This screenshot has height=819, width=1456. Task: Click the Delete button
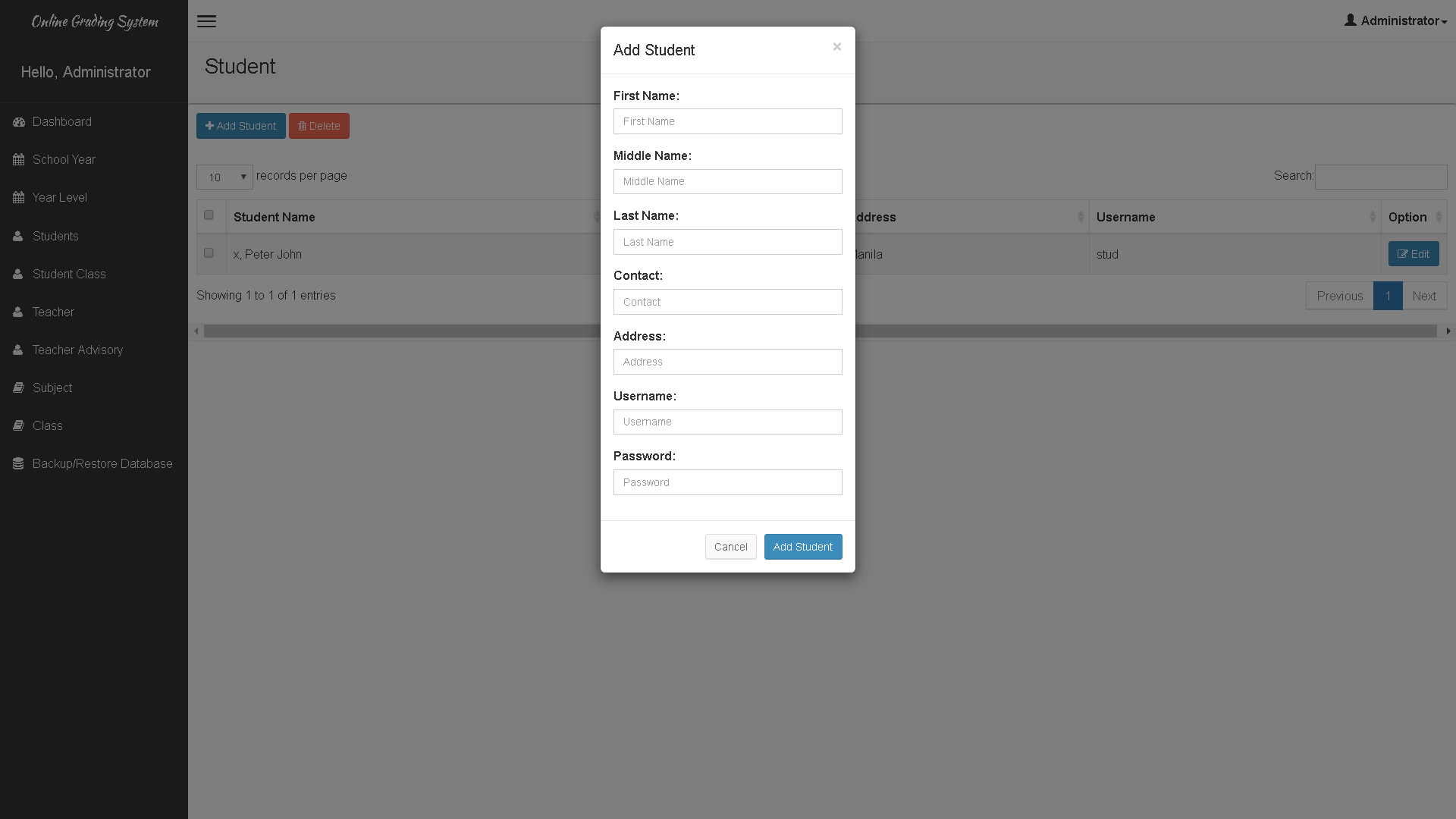[319, 125]
